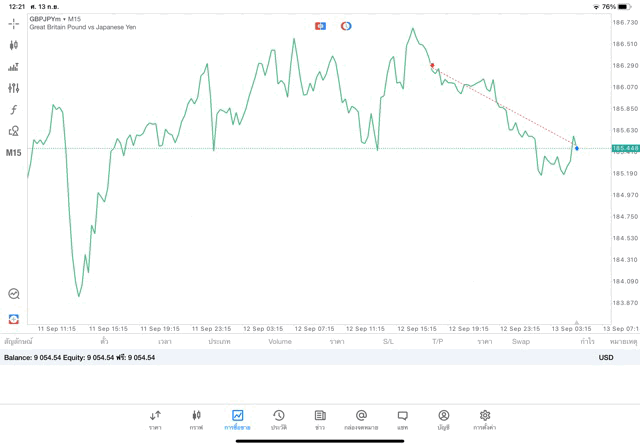This screenshot has height=447, width=640.
Task: Open the ข่าว news tab
Action: pyautogui.click(x=320, y=419)
